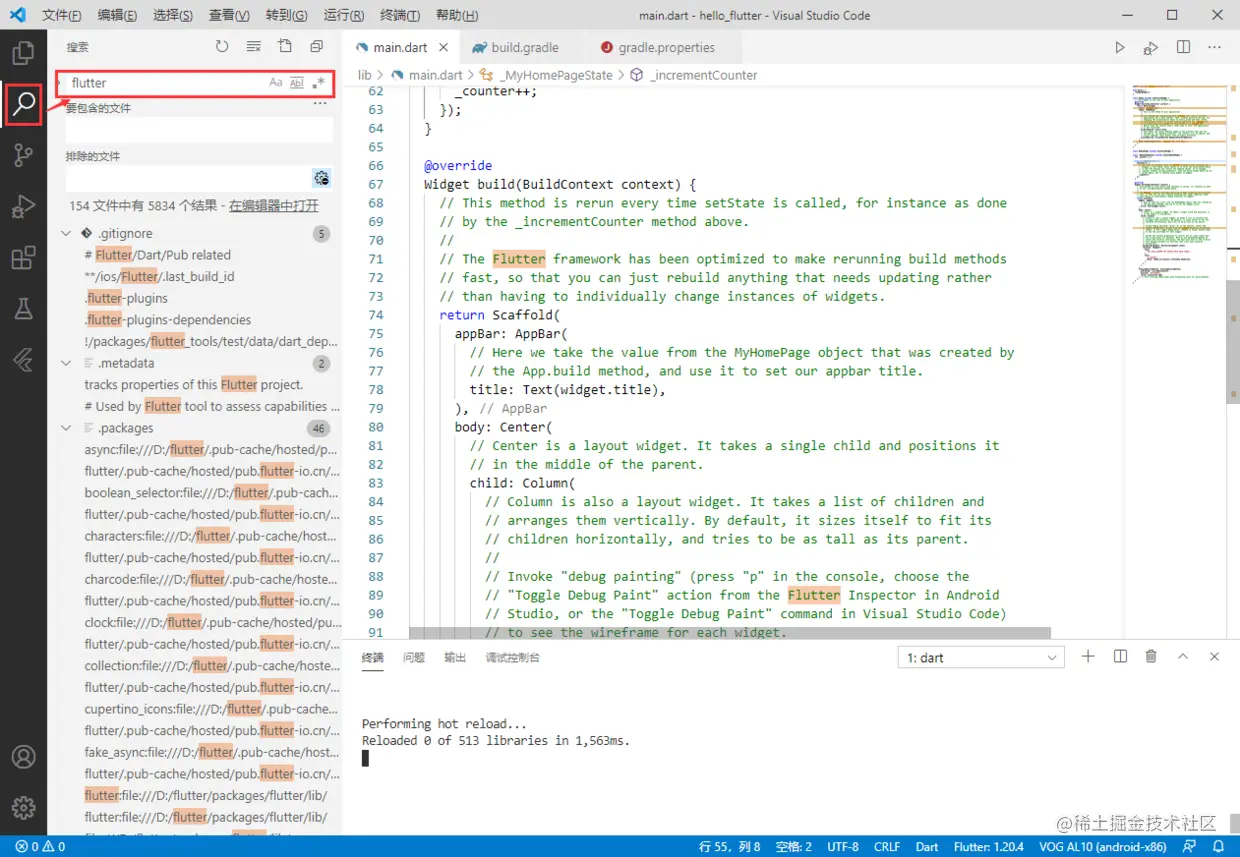Toggle match whole word option
Image resolution: width=1240 pixels, height=857 pixels.
coord(297,83)
